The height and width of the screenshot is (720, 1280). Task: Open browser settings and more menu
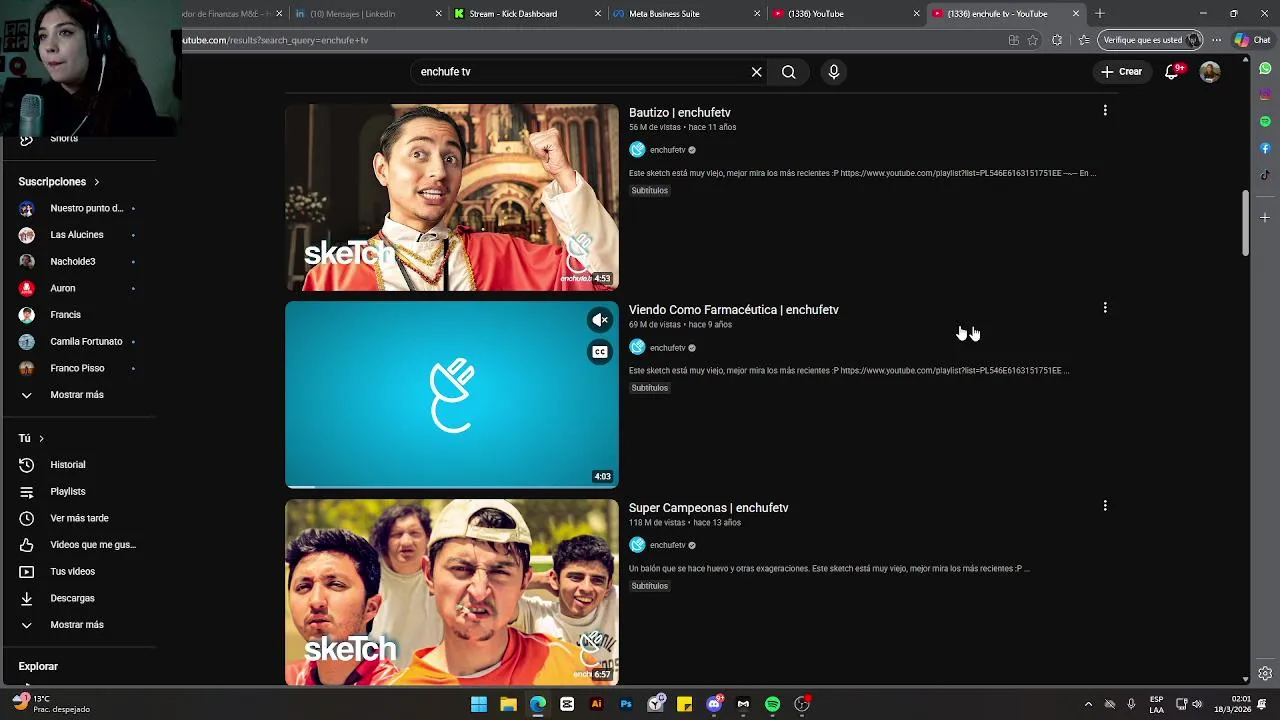(x=1216, y=40)
